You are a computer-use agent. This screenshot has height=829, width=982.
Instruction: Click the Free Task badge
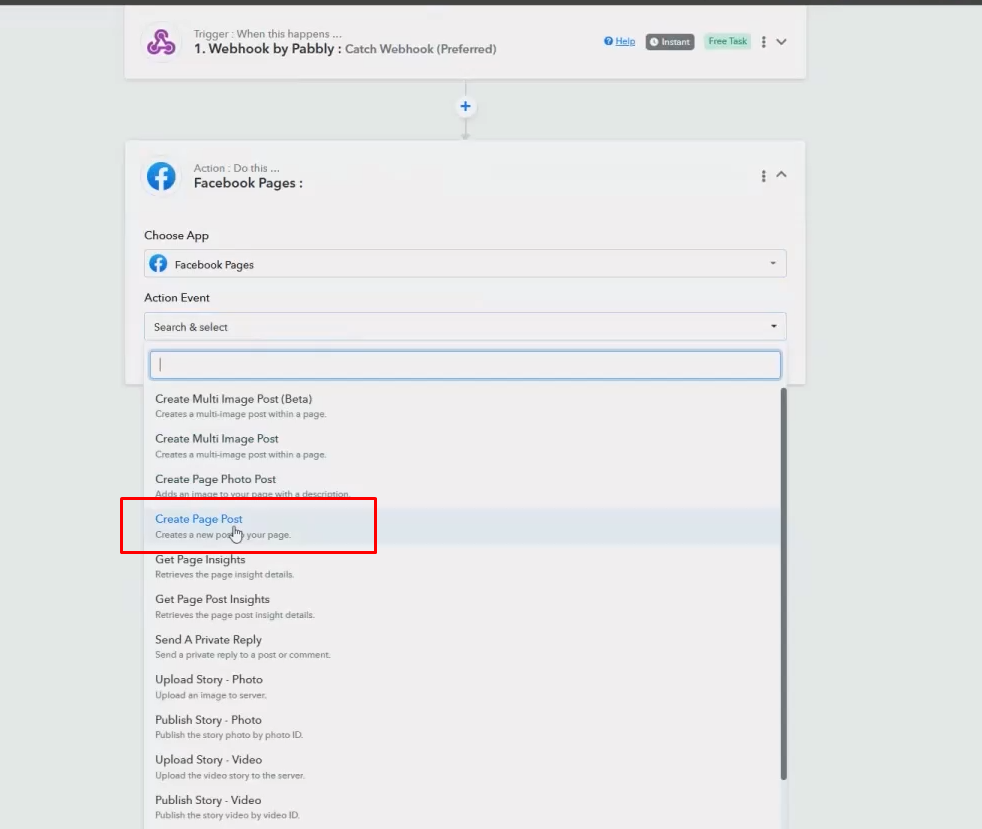click(727, 41)
